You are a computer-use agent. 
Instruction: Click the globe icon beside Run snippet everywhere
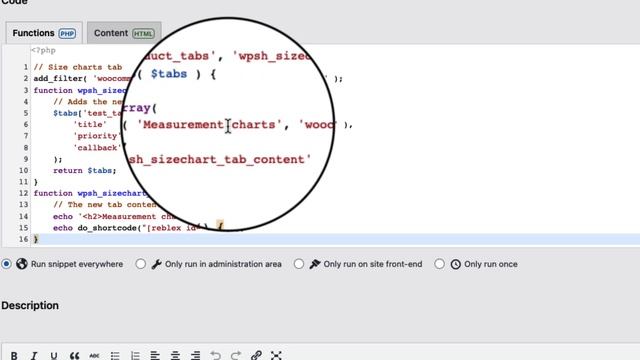pyautogui.click(x=22, y=264)
